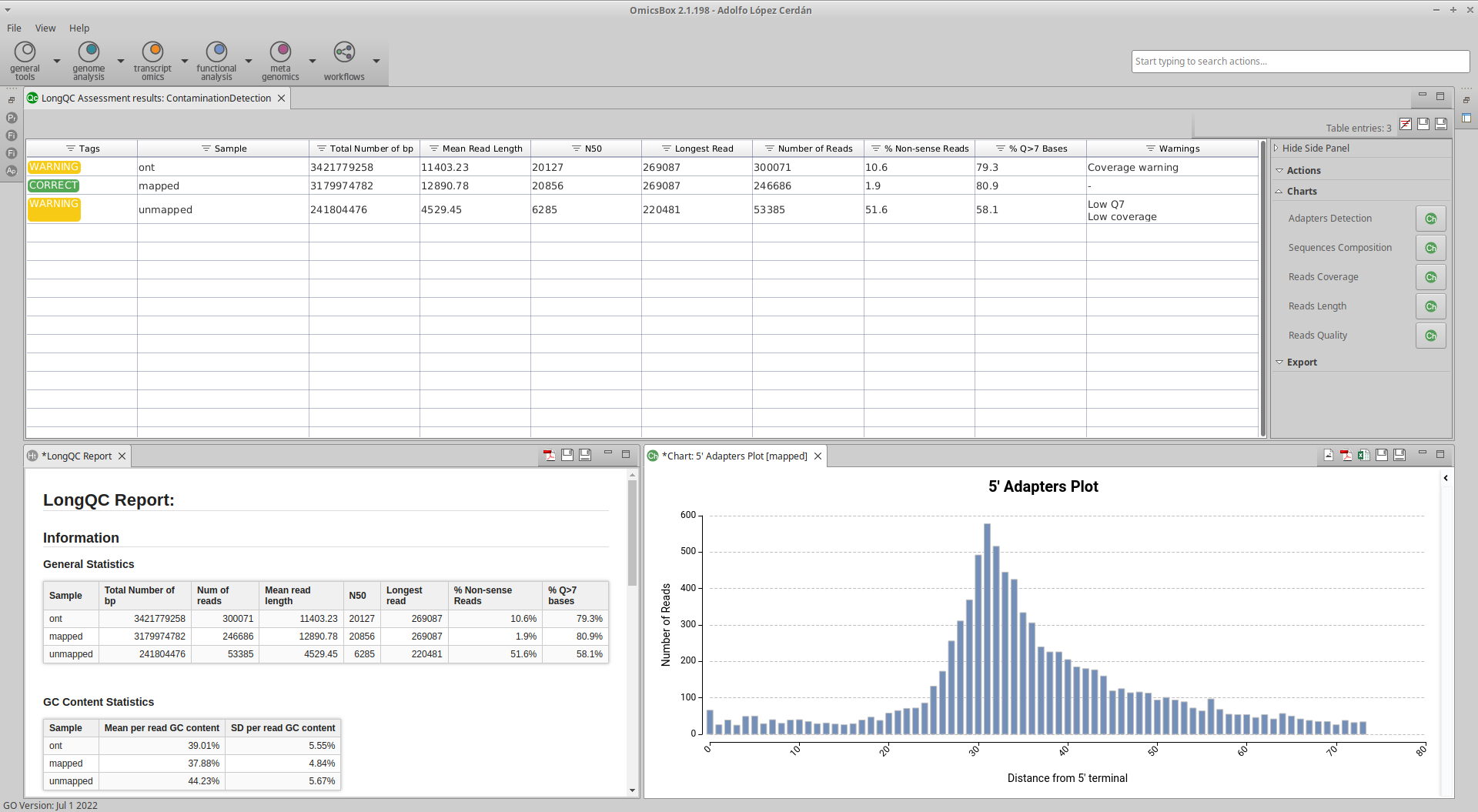1478x812 pixels.
Task: Expand the workflows dropdown arrow
Action: (x=376, y=61)
